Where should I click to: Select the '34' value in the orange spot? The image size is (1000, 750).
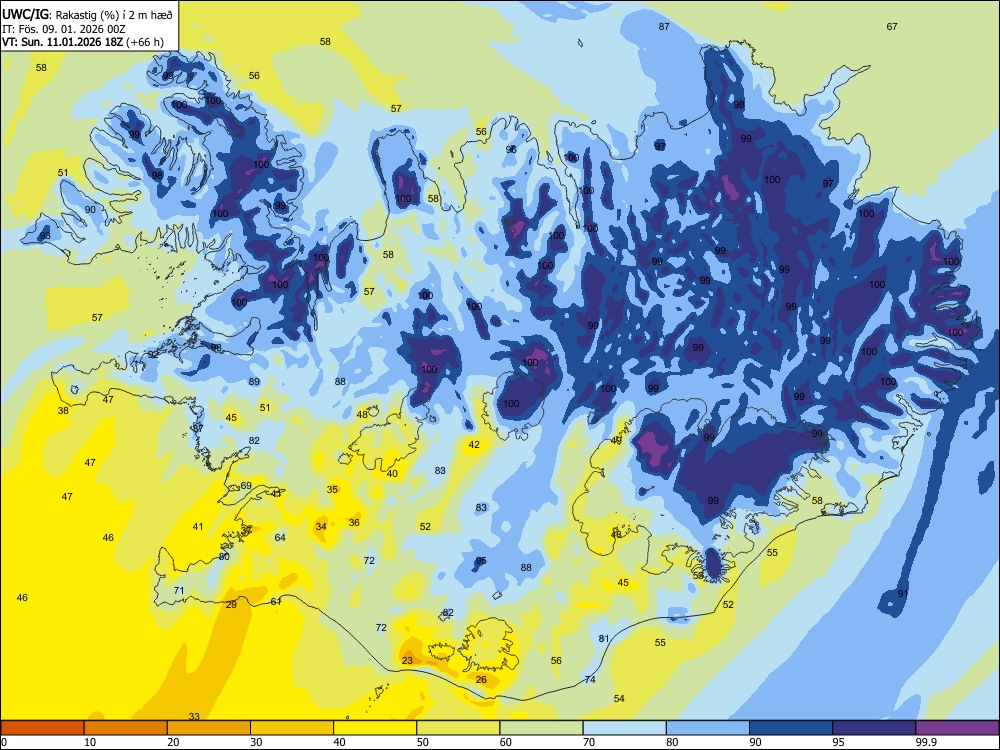coord(321,527)
